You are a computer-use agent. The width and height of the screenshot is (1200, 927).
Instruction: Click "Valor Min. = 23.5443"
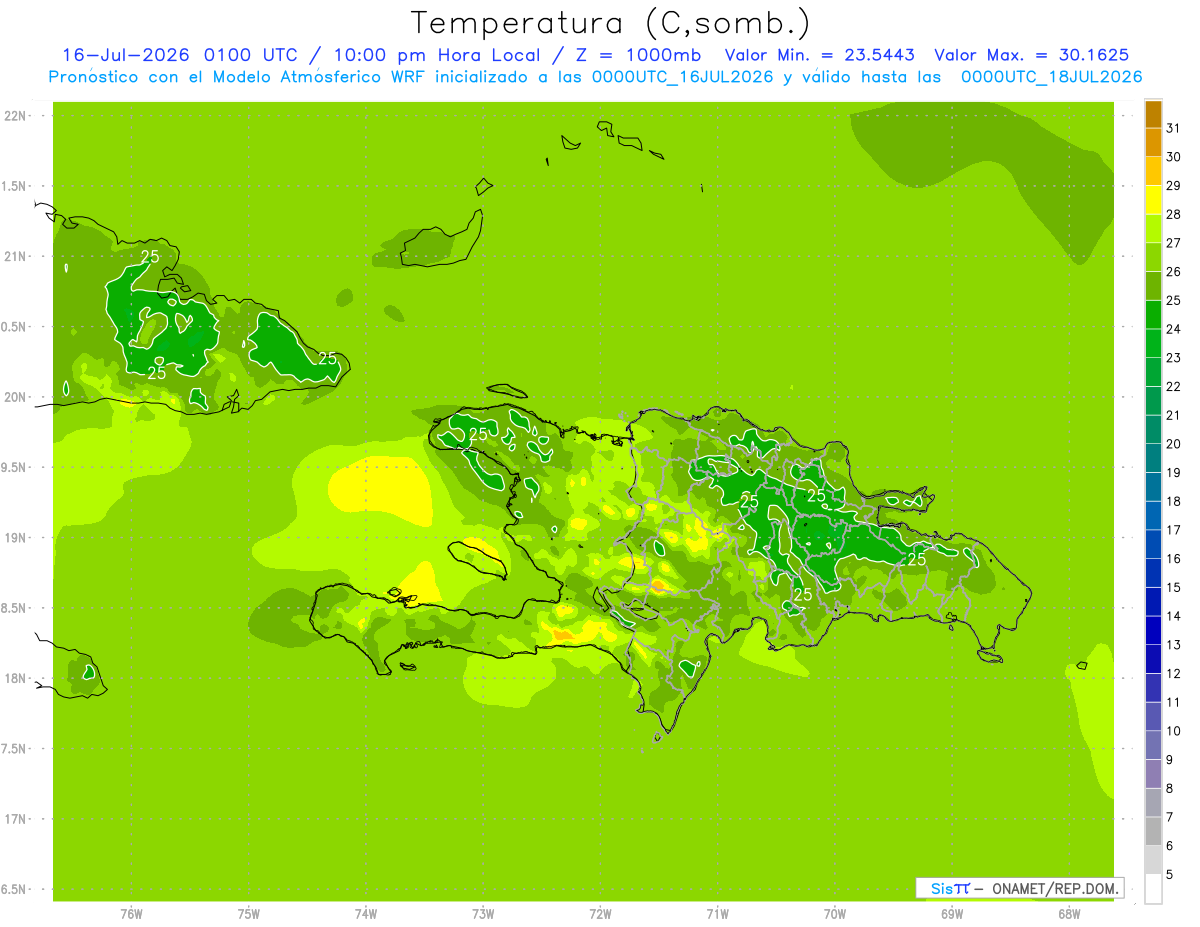coord(820,55)
